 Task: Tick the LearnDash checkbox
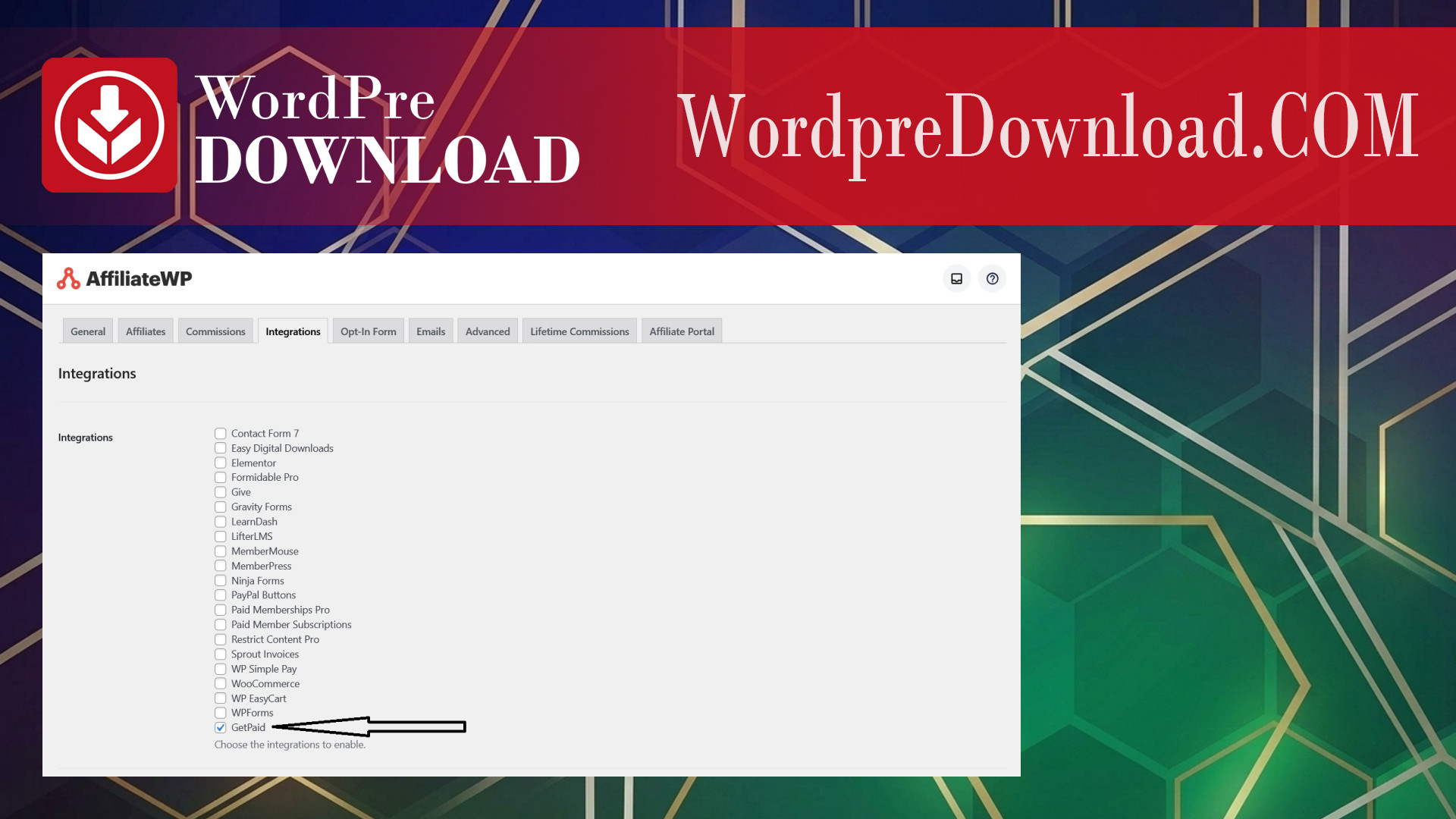(220, 522)
